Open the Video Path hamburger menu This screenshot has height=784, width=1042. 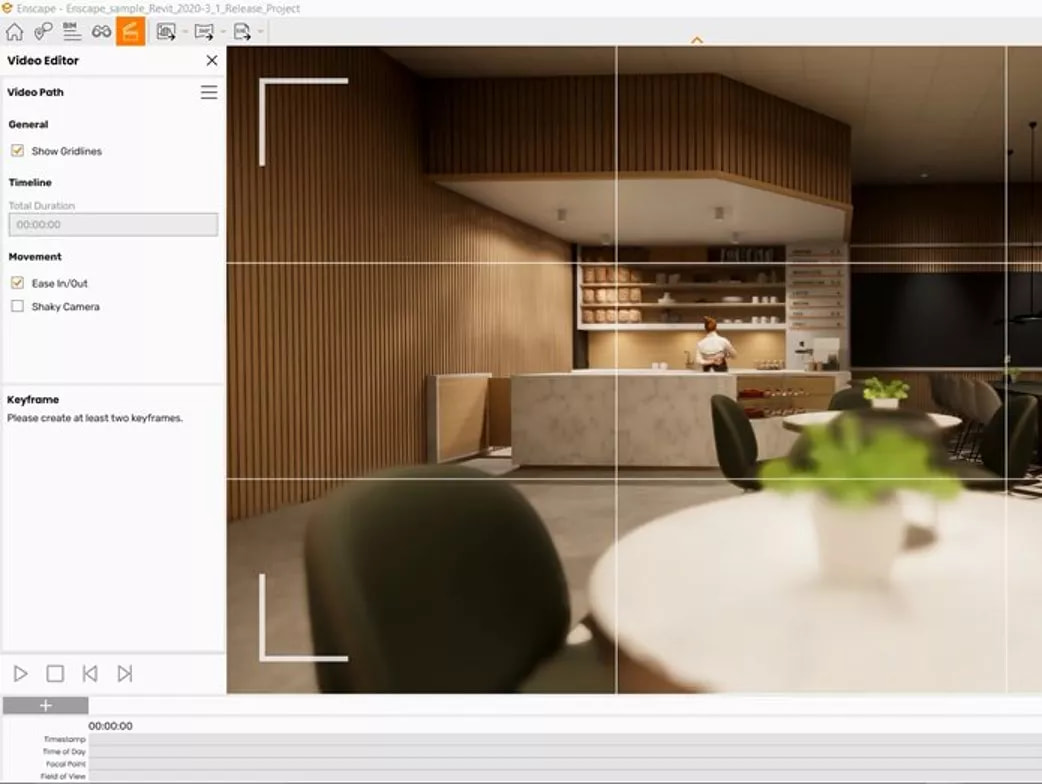(x=209, y=92)
